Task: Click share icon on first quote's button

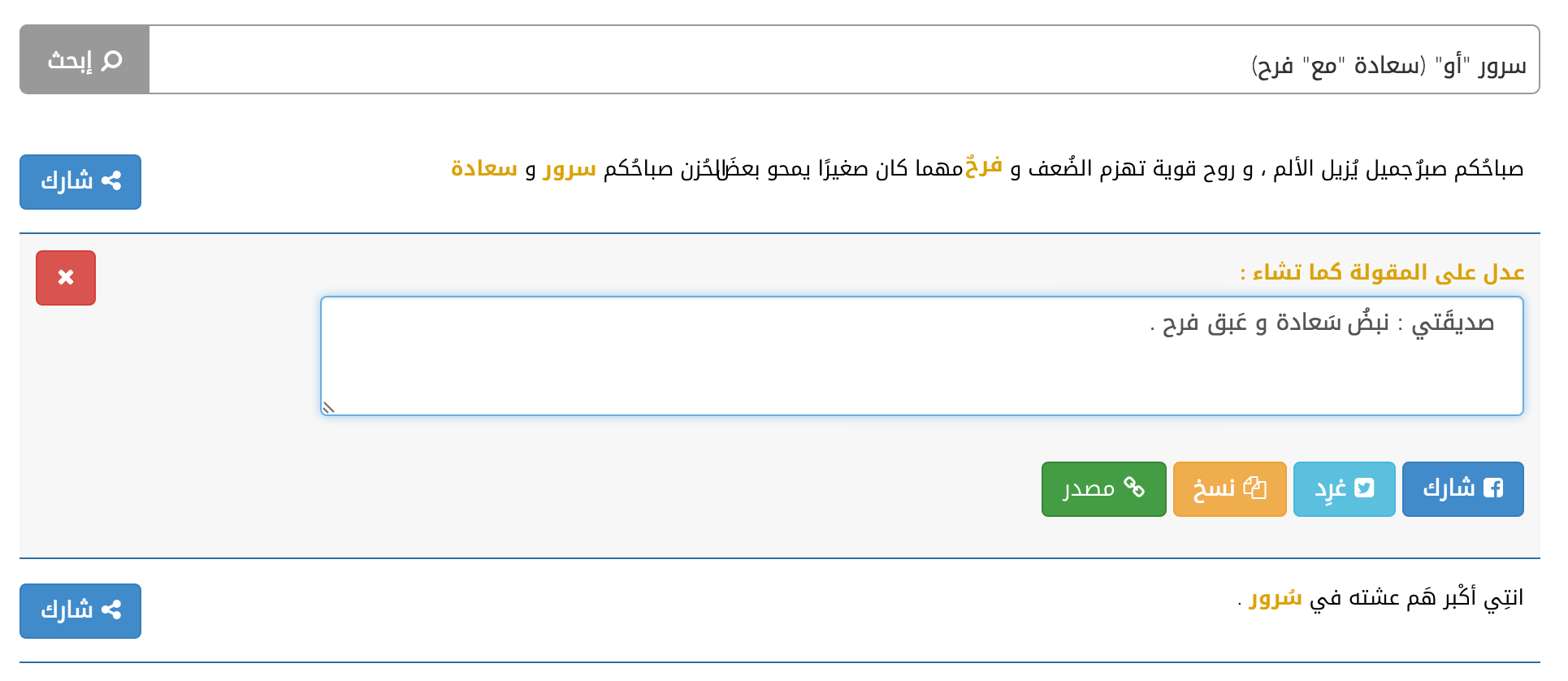Action: click(112, 181)
